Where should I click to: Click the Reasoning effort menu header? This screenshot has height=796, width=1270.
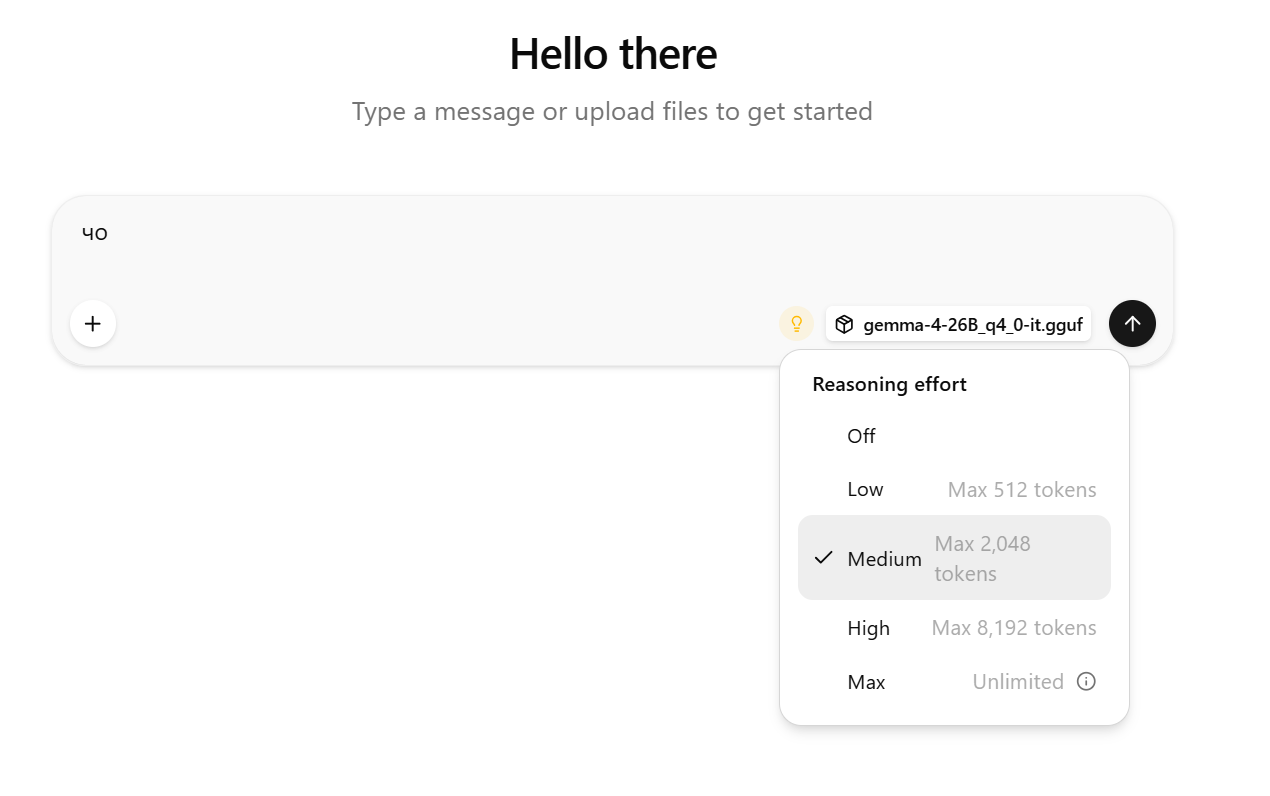(889, 384)
